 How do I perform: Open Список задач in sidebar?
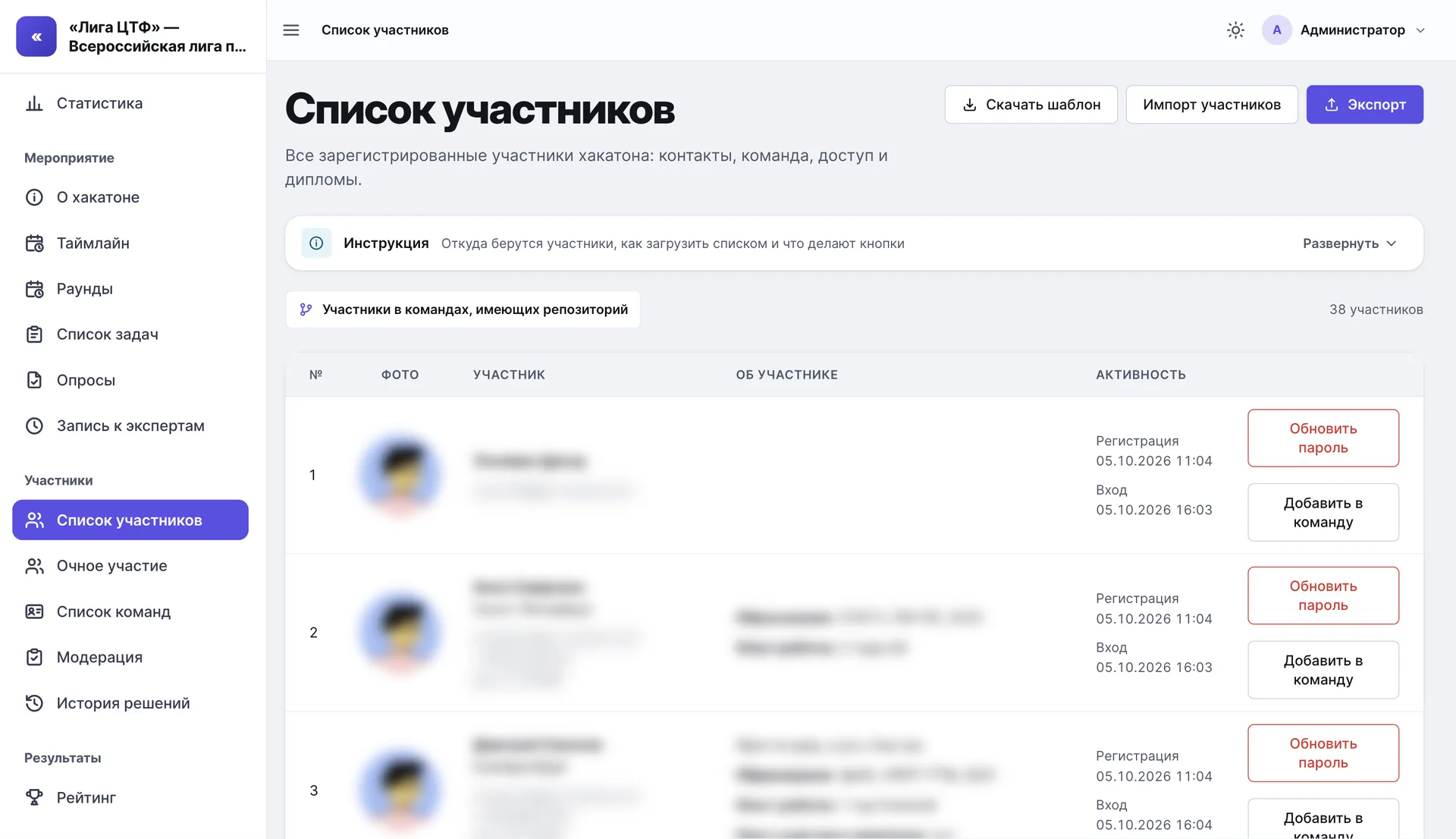(130, 335)
